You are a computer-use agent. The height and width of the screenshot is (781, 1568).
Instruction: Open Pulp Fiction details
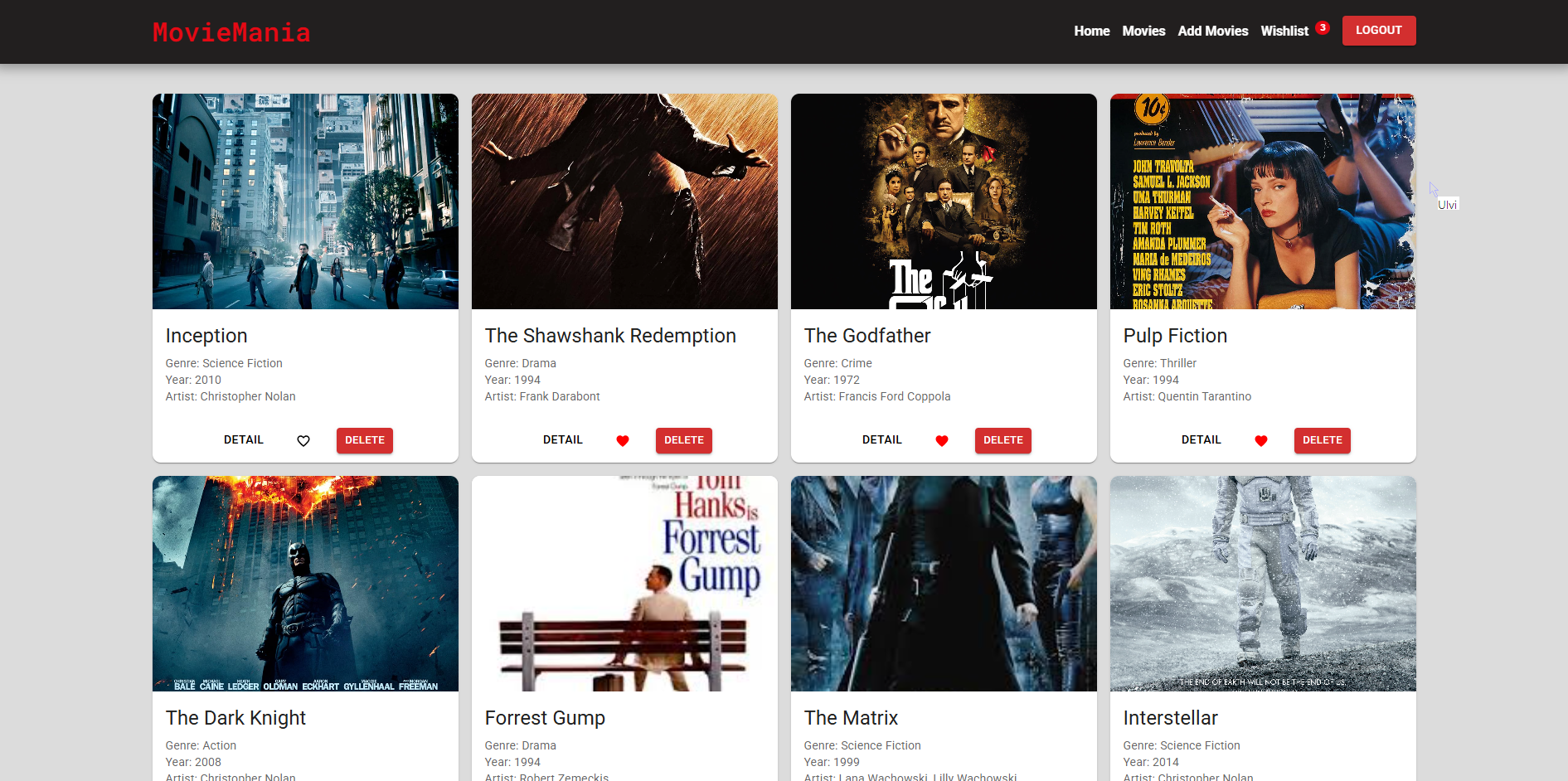pos(1201,440)
